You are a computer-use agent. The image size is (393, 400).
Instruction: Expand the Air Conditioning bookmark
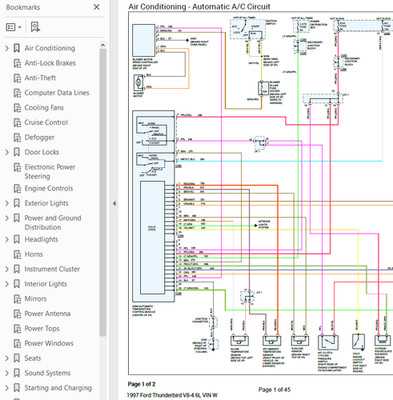point(7,48)
